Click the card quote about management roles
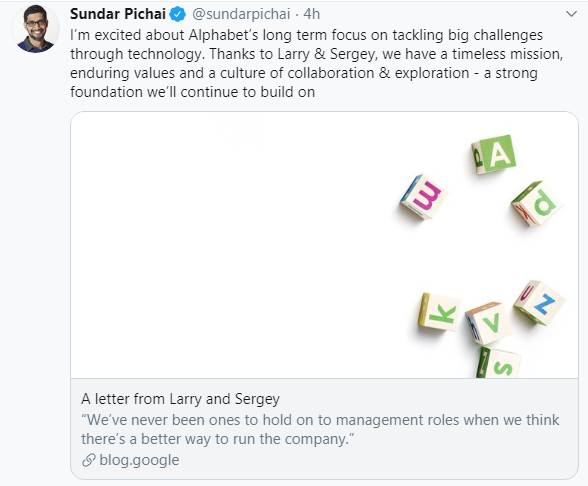The image size is (588, 486). 320,429
